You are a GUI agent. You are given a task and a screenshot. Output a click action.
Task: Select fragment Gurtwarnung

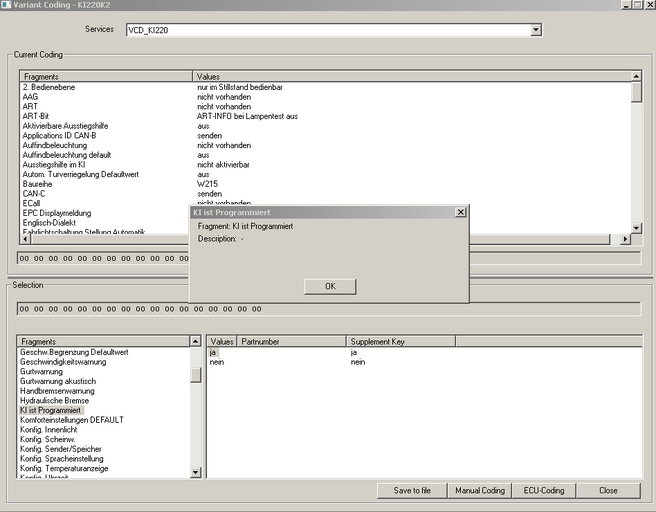[x=41, y=371]
